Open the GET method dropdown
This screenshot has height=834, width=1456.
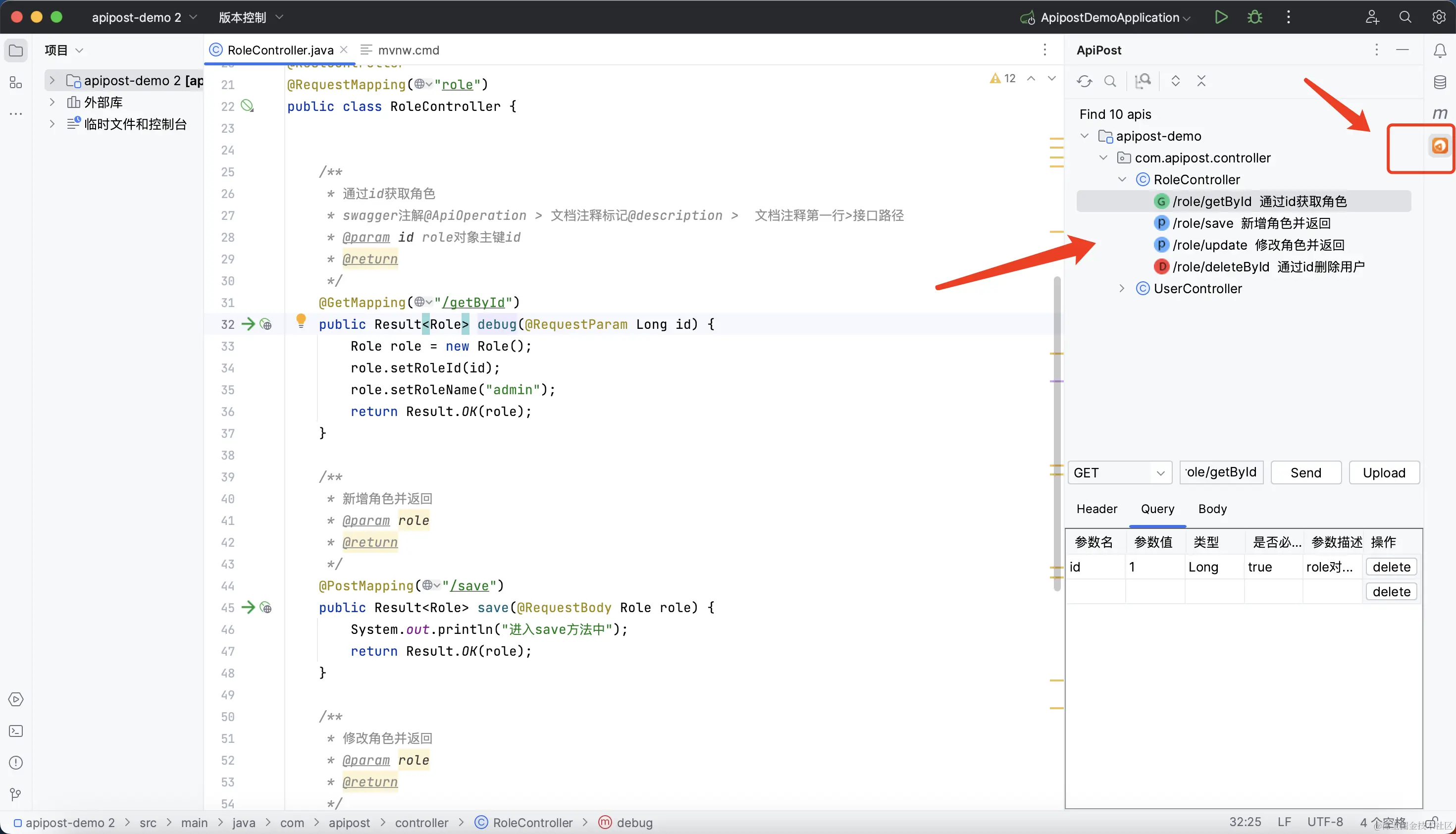(1119, 473)
